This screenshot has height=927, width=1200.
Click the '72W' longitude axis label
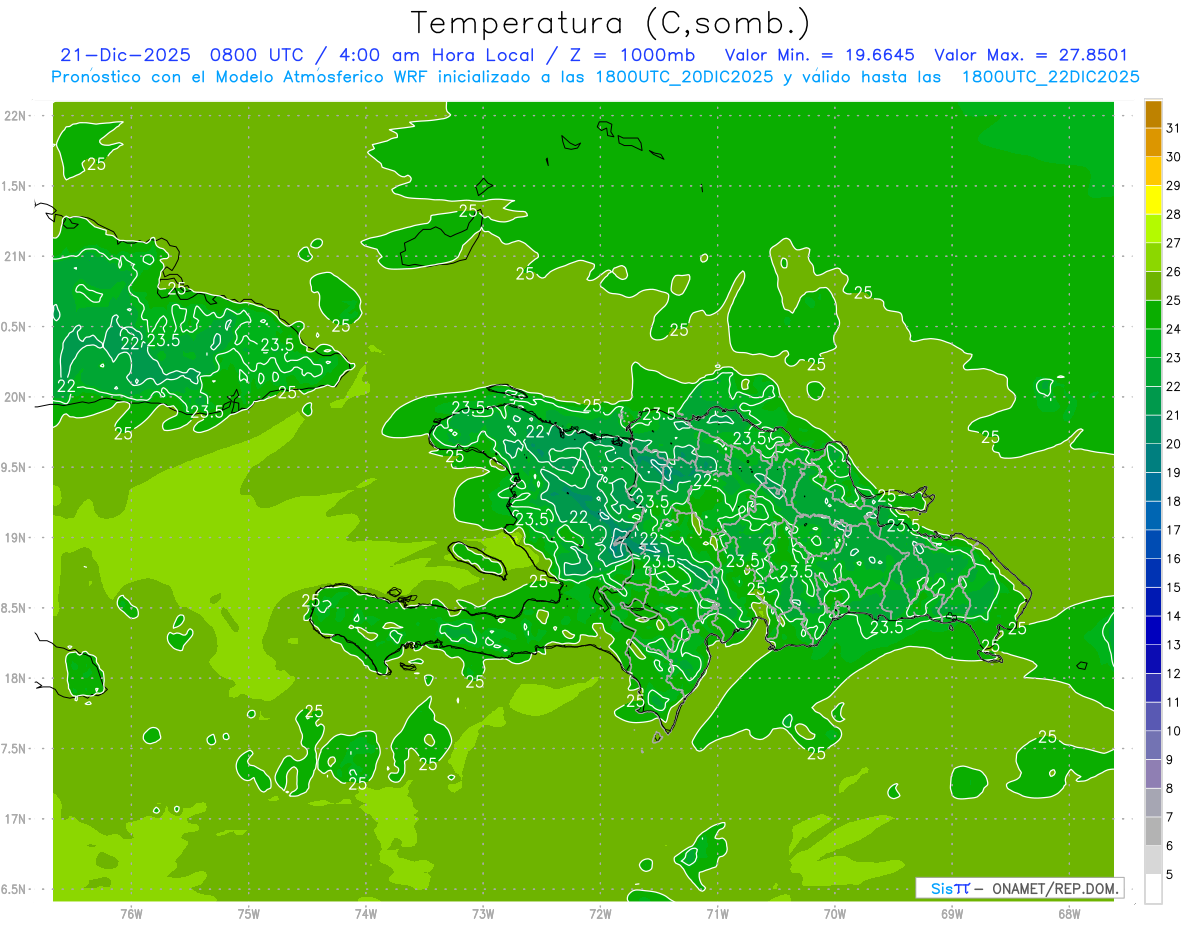(600, 913)
